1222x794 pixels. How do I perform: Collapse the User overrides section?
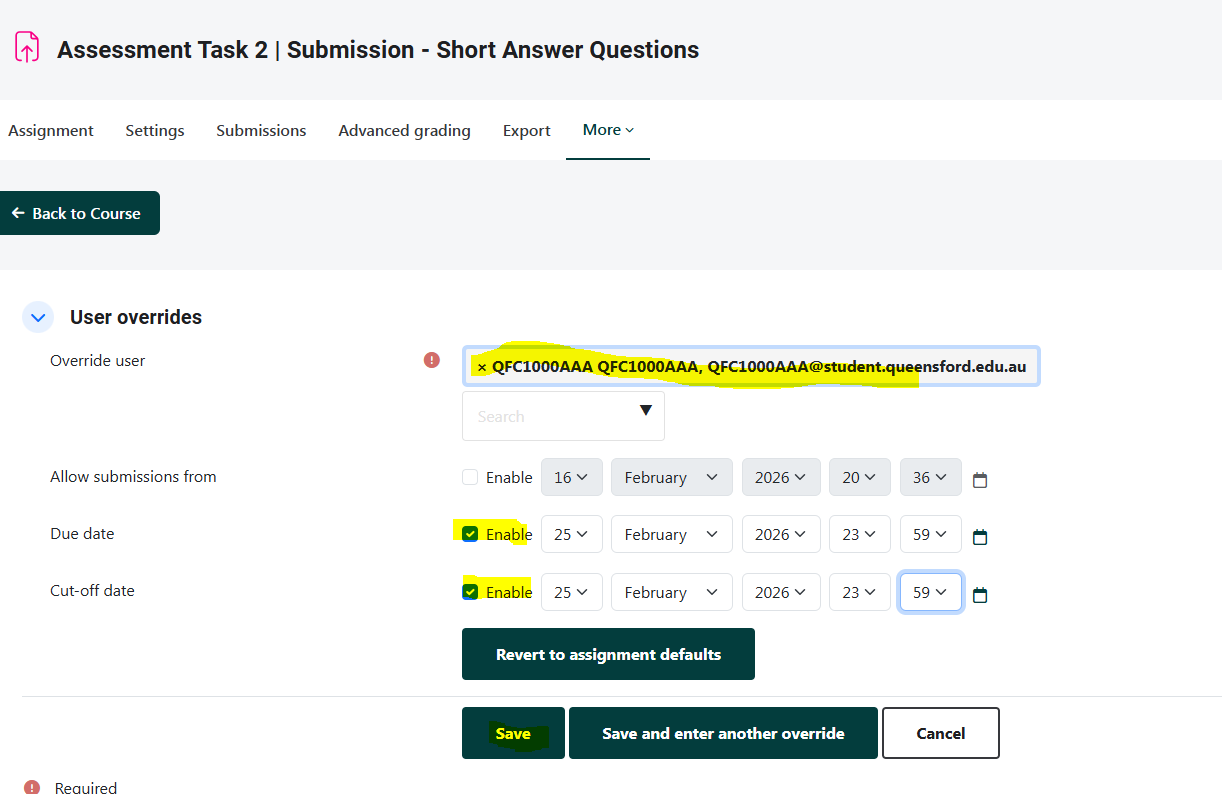(38, 318)
